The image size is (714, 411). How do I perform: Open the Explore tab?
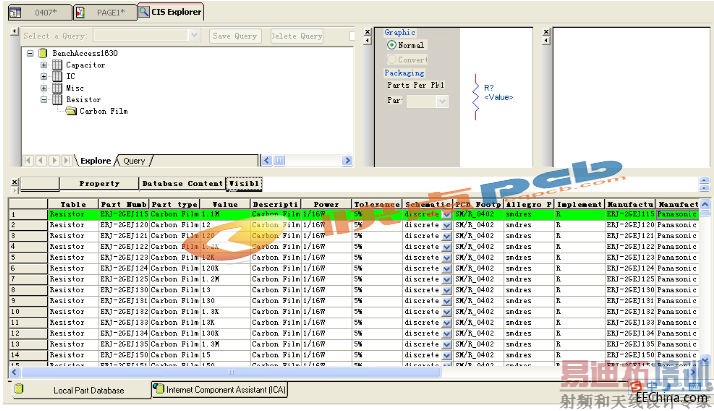click(x=95, y=161)
